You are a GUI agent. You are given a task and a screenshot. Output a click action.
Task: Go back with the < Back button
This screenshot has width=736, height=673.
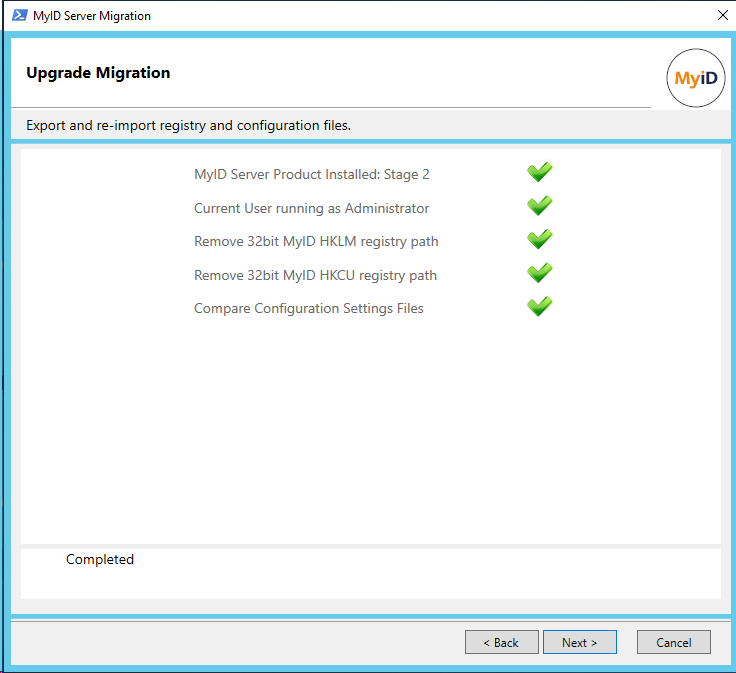501,642
